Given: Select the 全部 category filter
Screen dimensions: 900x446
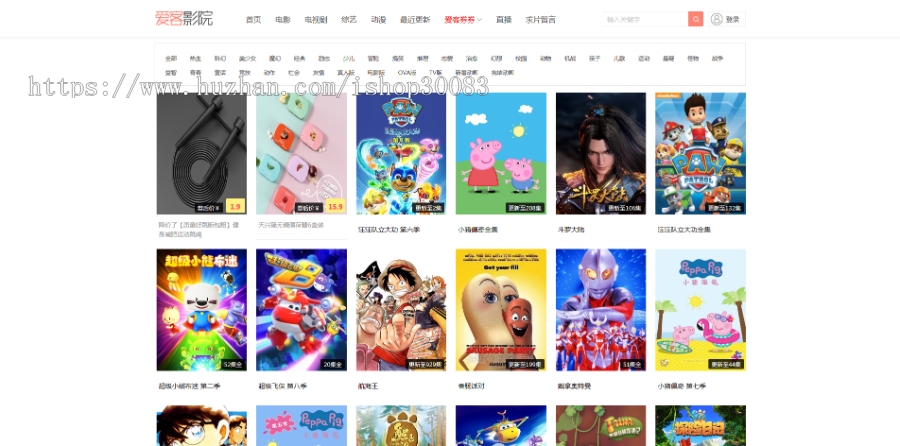Looking at the screenshot, I should [171, 59].
